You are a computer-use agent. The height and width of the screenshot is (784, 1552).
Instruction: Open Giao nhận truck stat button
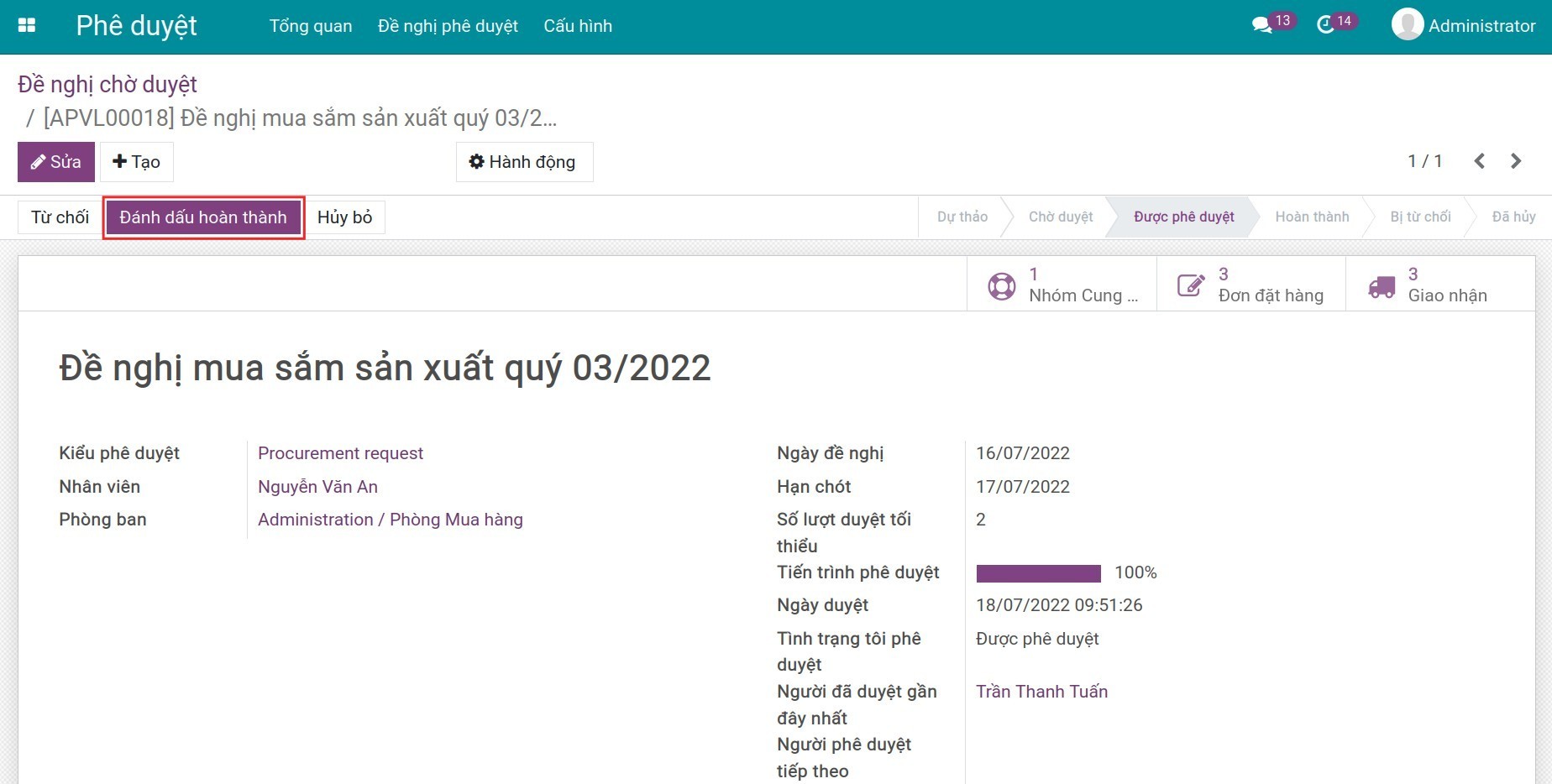[x=1439, y=285]
